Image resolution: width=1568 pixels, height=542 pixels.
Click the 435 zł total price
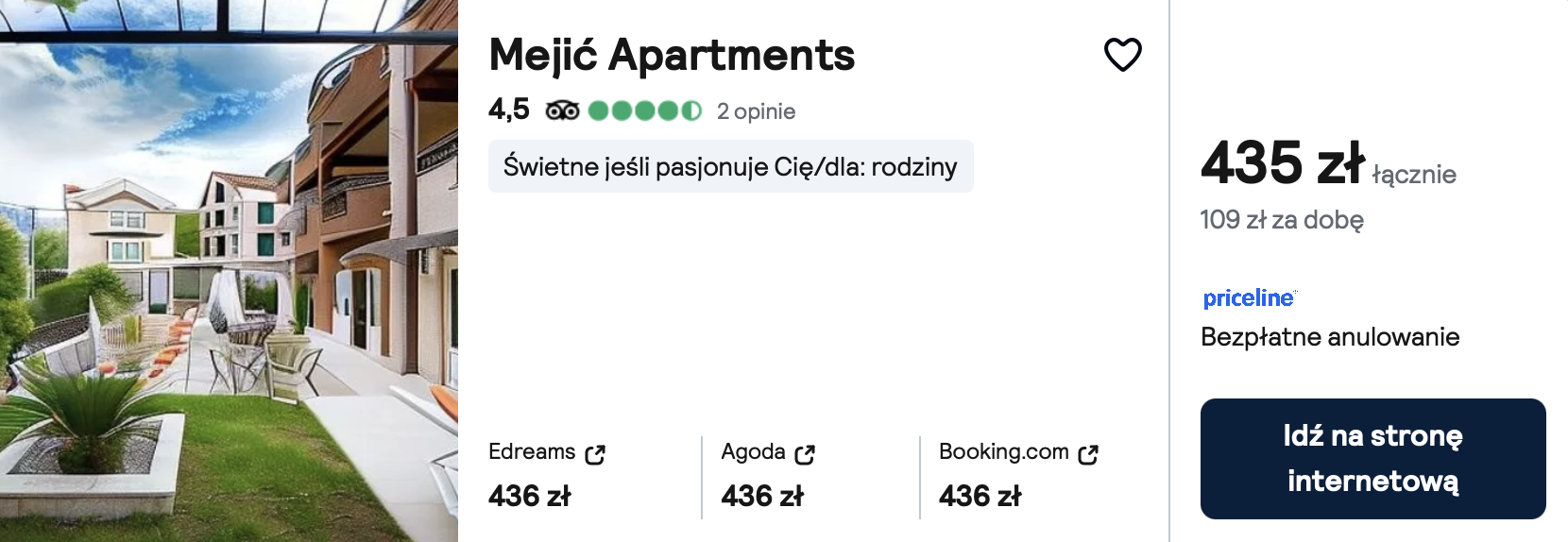(x=1283, y=163)
